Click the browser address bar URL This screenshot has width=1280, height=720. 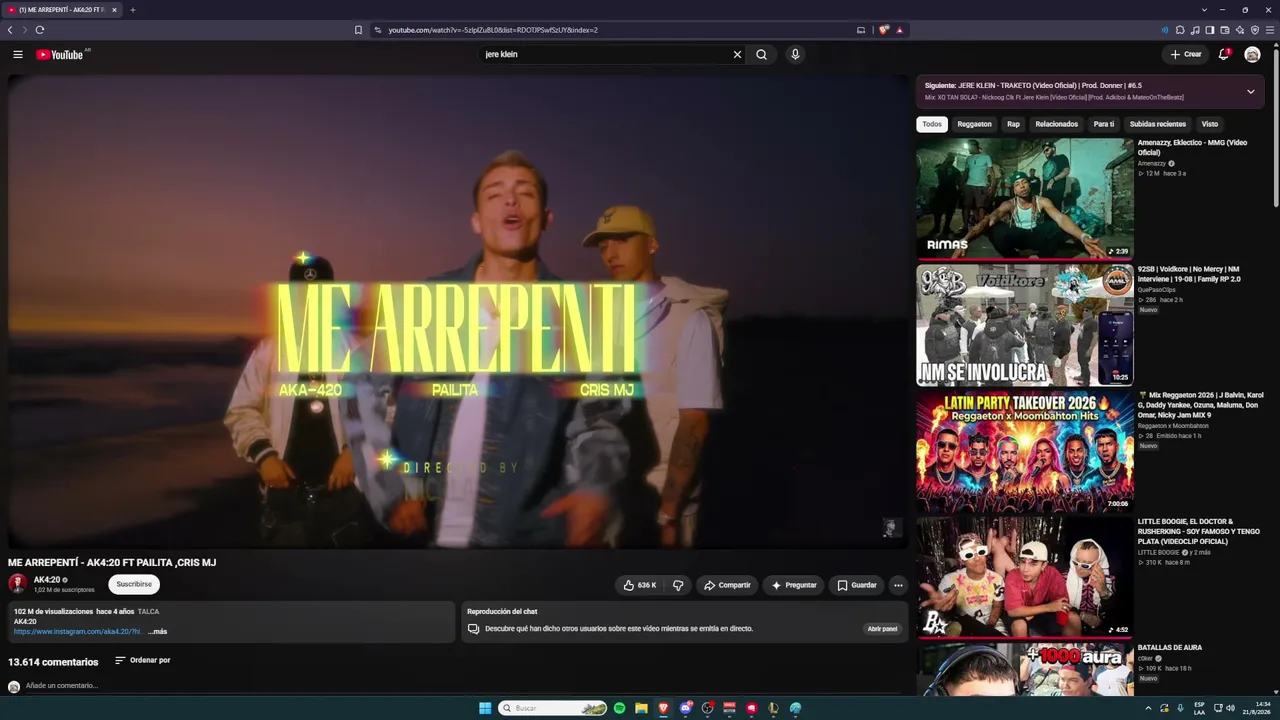click(493, 30)
